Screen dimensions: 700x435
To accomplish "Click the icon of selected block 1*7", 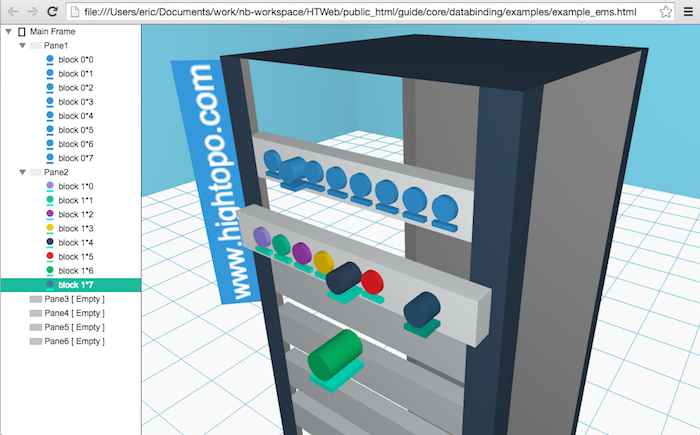I will click(50, 284).
